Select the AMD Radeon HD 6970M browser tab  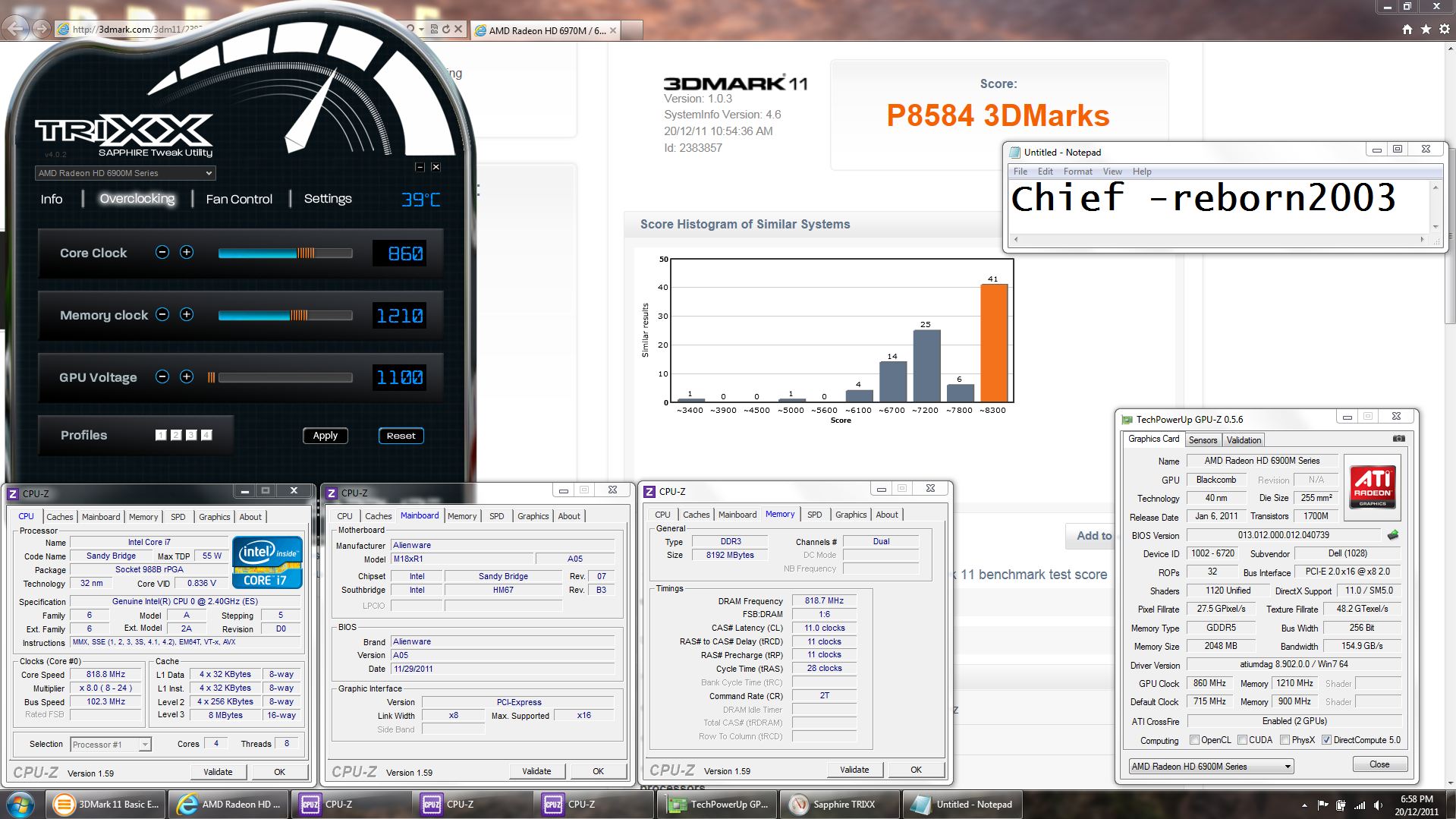point(546,30)
